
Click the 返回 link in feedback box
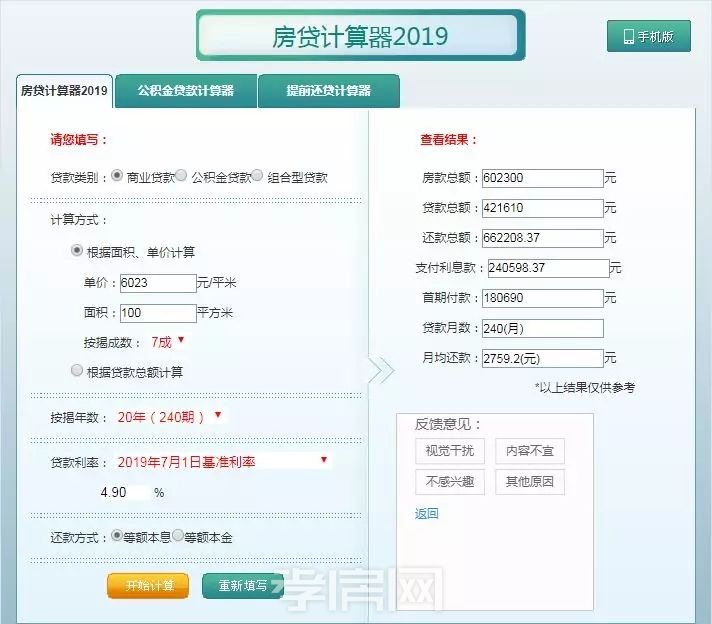coord(426,514)
